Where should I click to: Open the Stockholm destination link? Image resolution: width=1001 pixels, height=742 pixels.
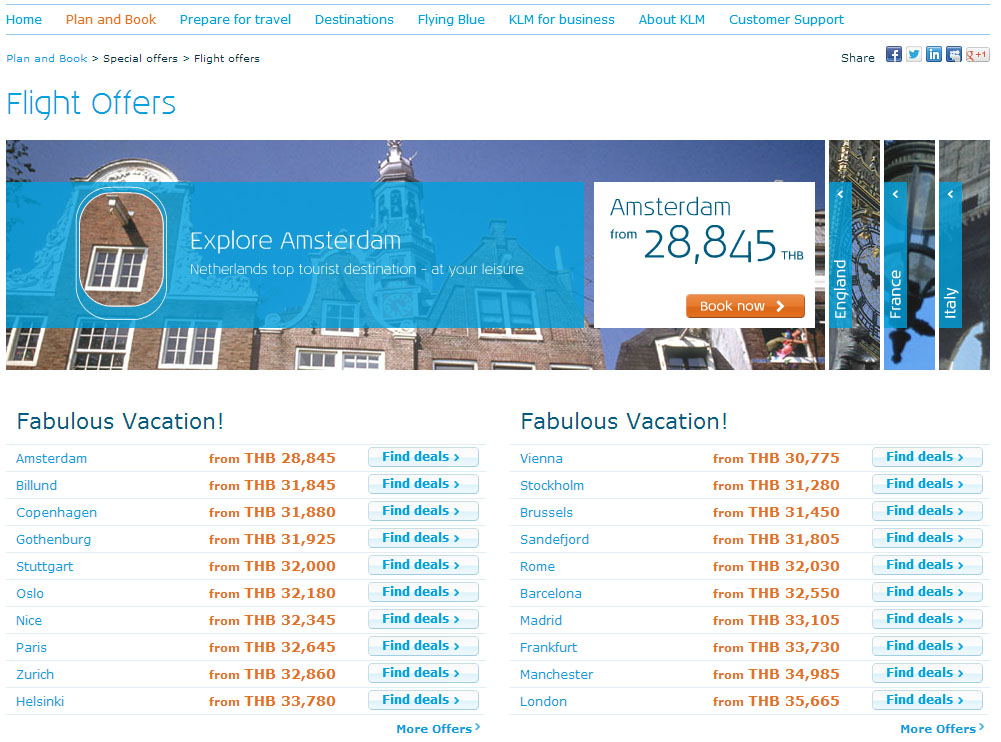click(x=552, y=485)
